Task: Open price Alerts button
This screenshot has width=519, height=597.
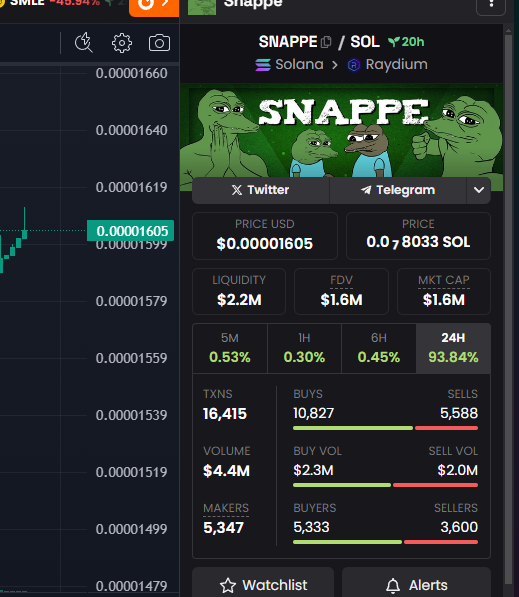Action: (416, 584)
